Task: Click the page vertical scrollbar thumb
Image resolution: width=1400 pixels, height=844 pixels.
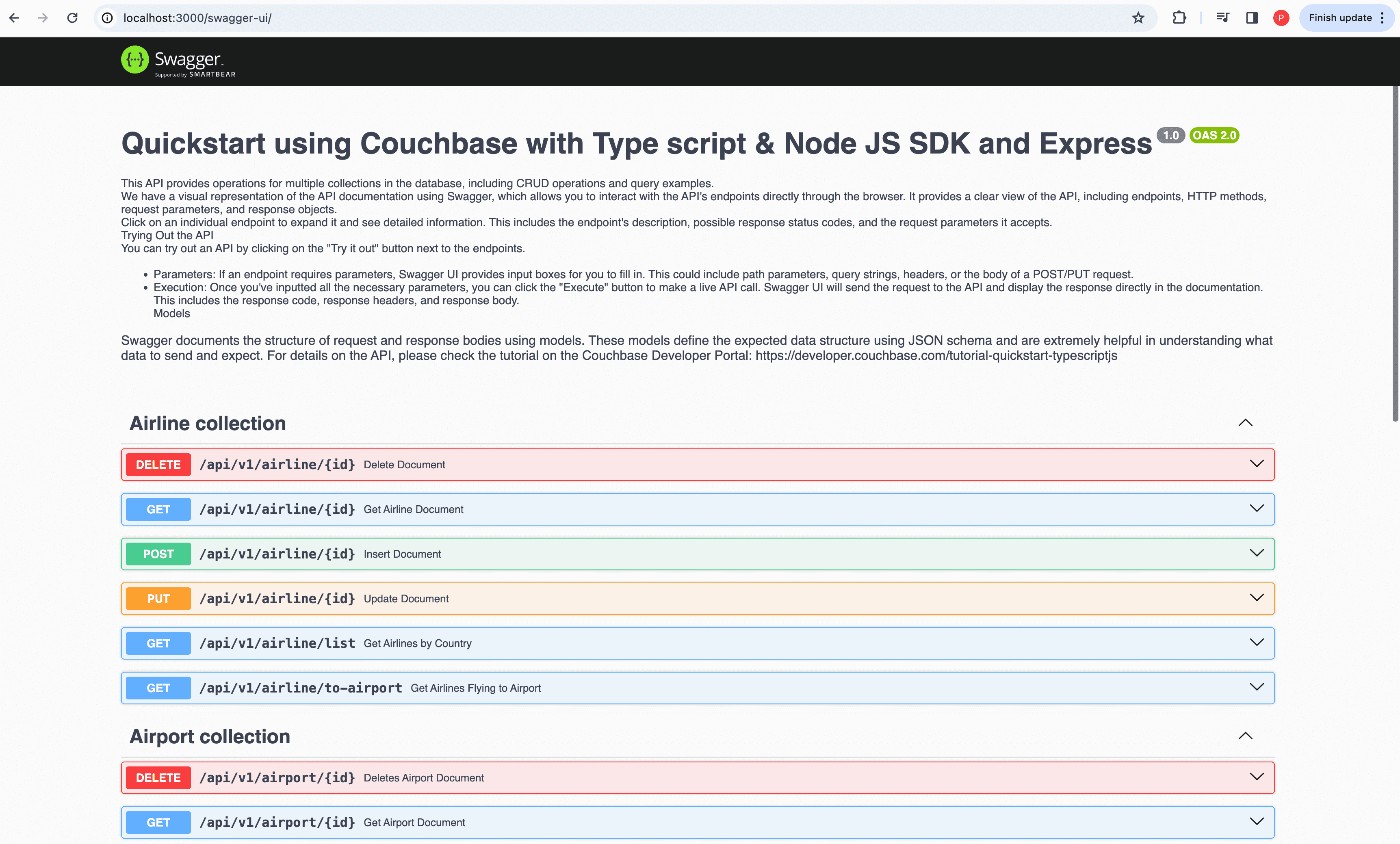Action: click(1395, 254)
